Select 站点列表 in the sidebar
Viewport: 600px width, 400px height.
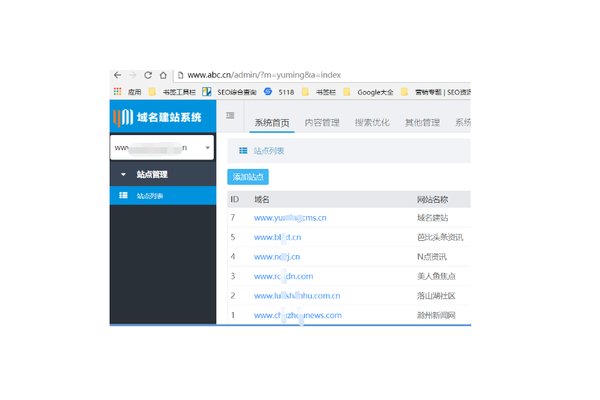(163, 196)
